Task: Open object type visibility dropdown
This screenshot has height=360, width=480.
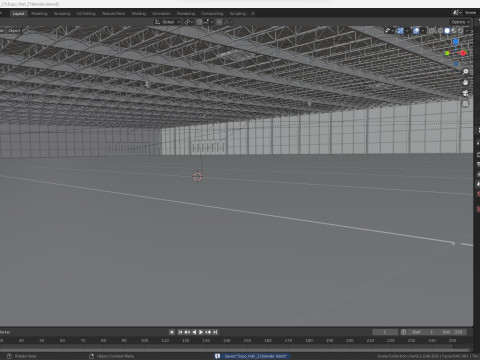Action: pyautogui.click(x=388, y=31)
